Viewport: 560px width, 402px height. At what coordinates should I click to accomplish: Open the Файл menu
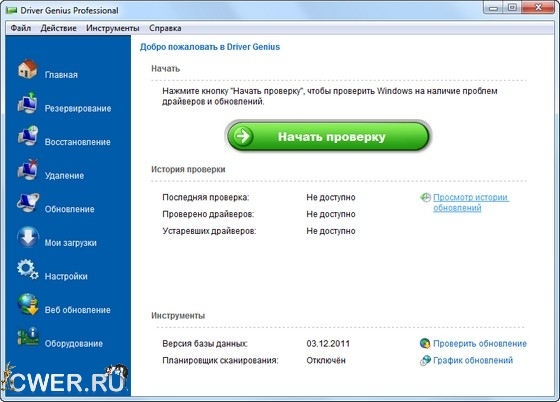(x=20, y=28)
